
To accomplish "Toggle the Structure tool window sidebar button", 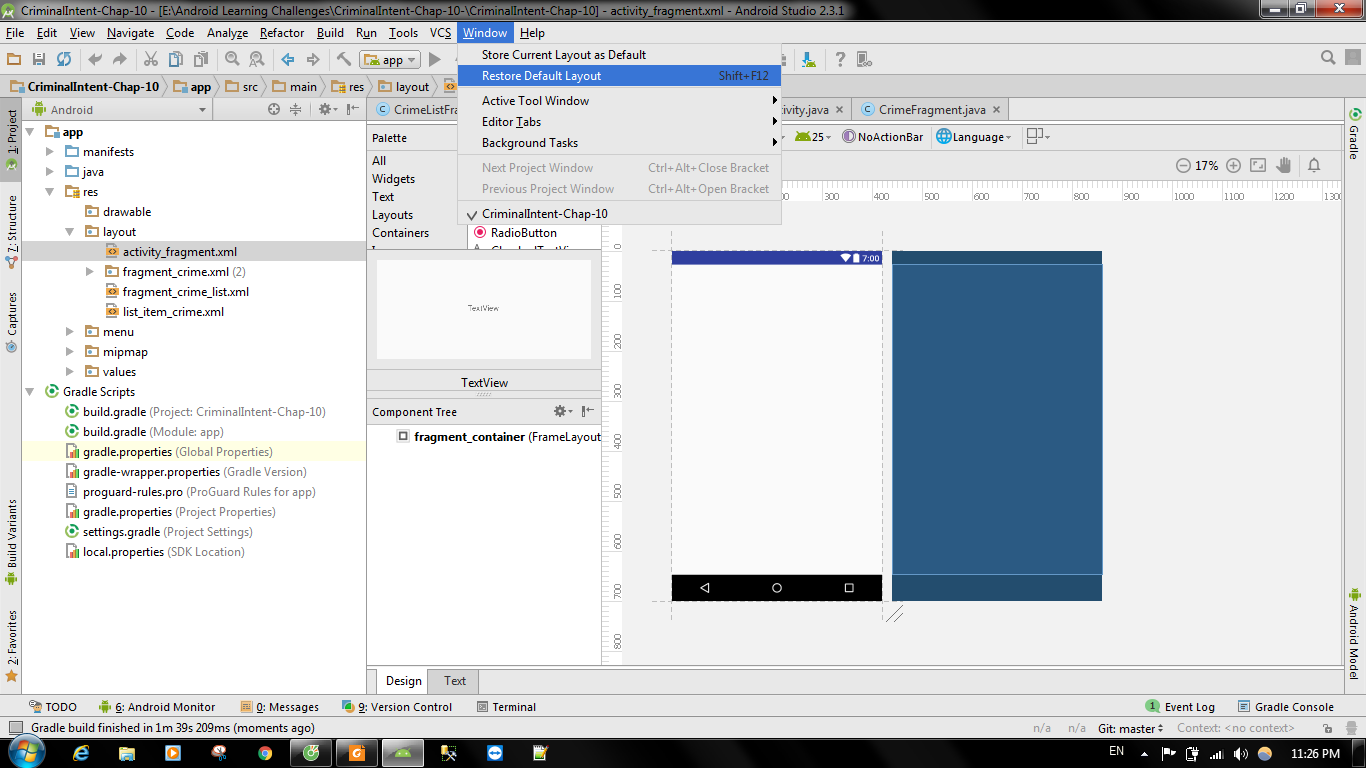I will 11,232.
